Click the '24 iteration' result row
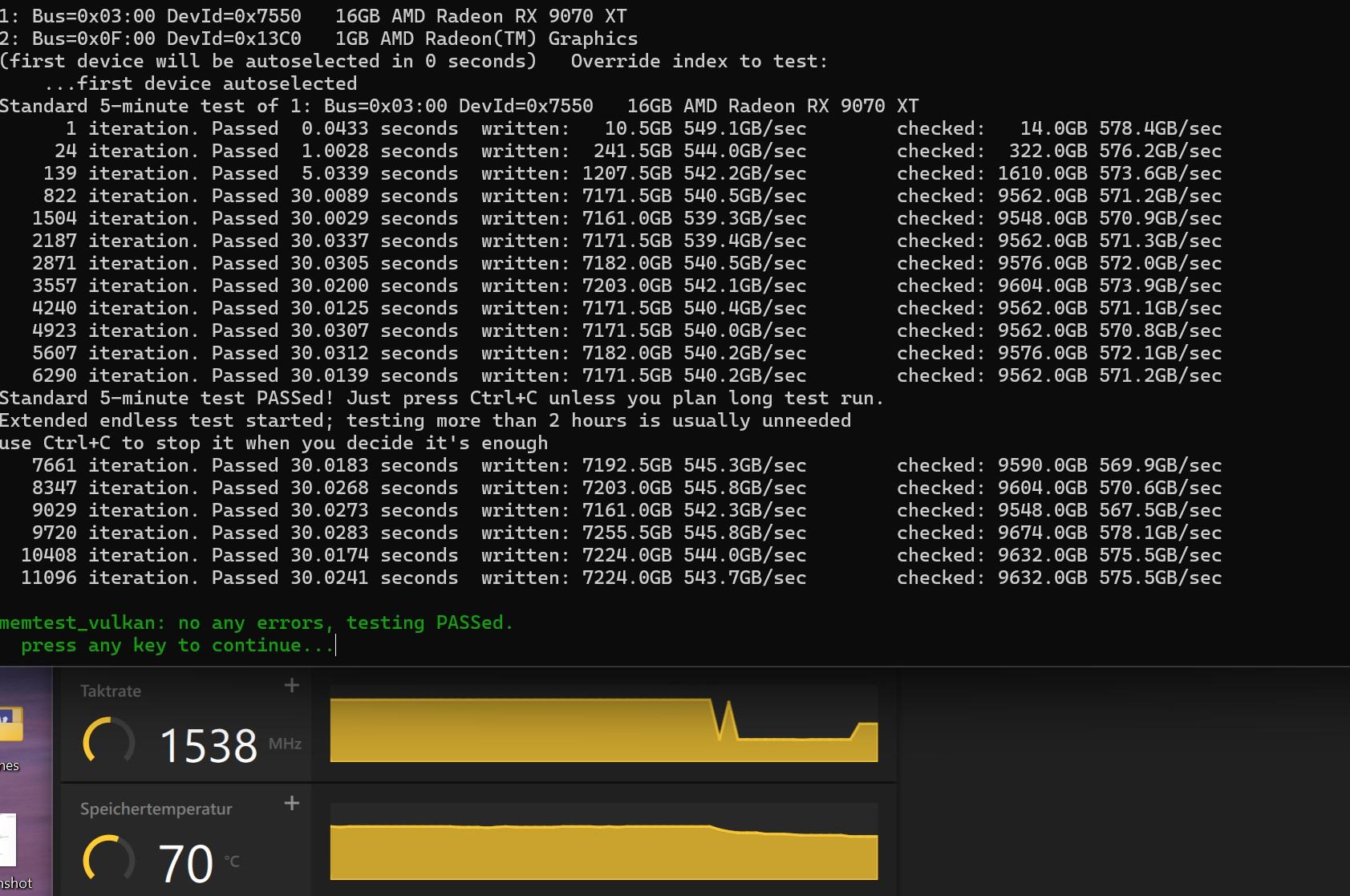Image resolution: width=1350 pixels, height=896 pixels. coord(638,151)
